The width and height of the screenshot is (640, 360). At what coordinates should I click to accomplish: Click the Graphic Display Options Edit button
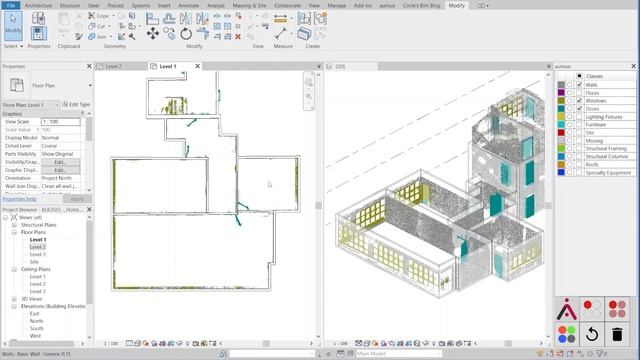point(60,170)
